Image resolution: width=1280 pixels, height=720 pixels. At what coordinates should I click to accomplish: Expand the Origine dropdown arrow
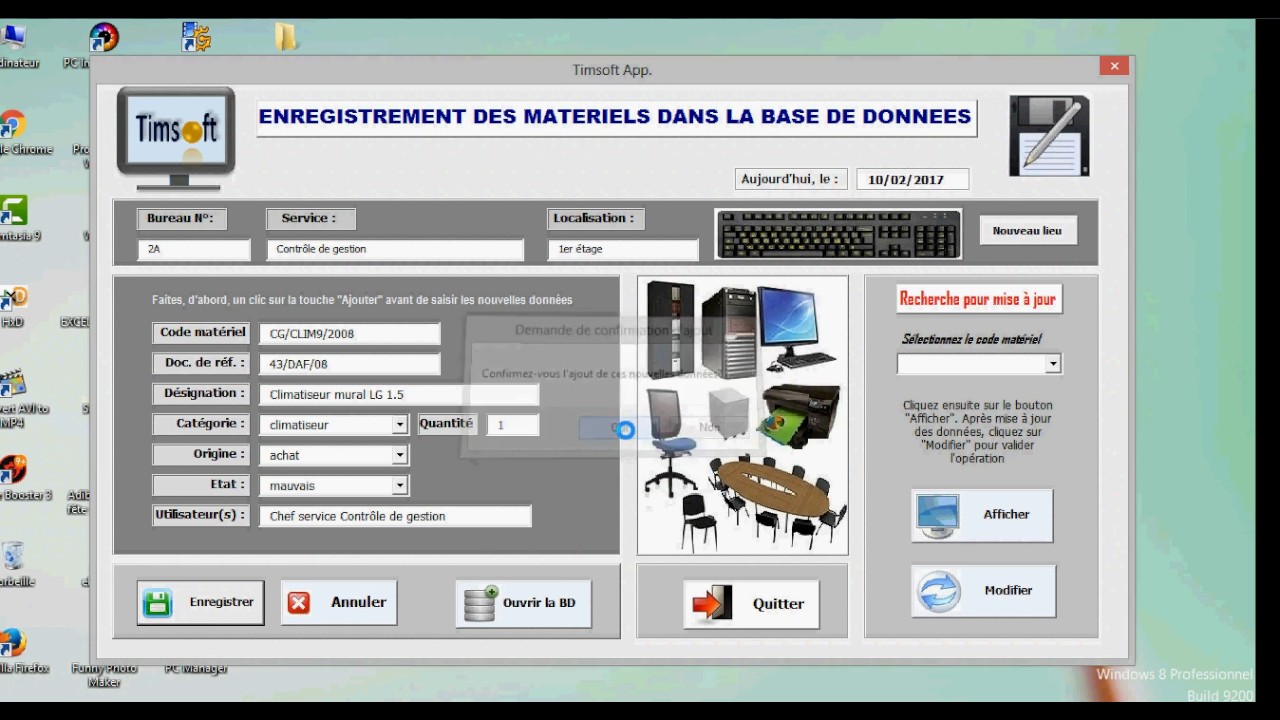click(399, 455)
